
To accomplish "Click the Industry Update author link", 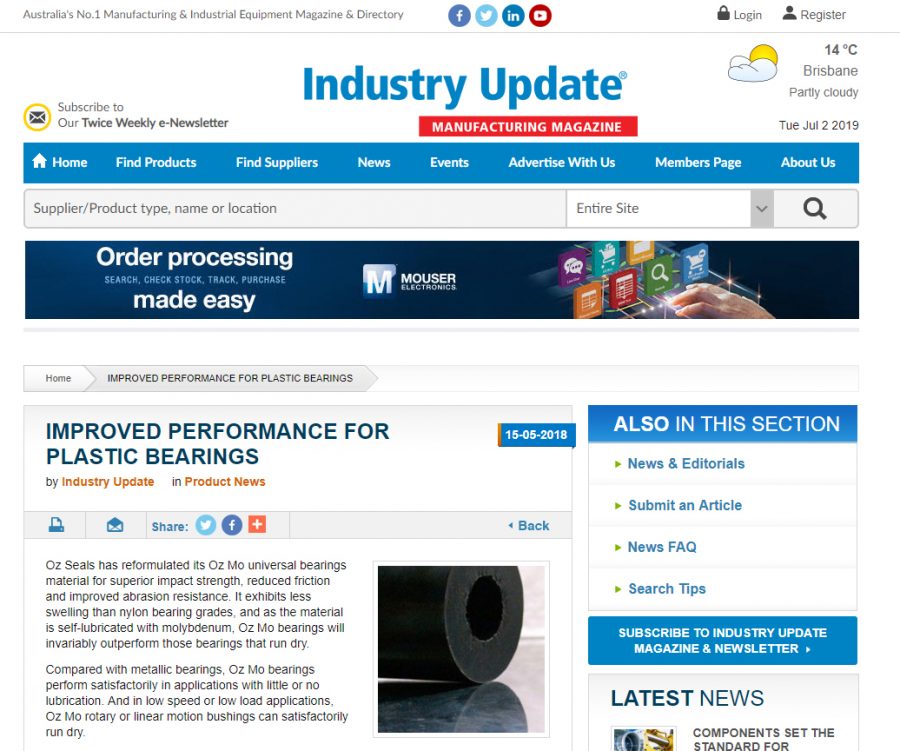I will [x=108, y=482].
